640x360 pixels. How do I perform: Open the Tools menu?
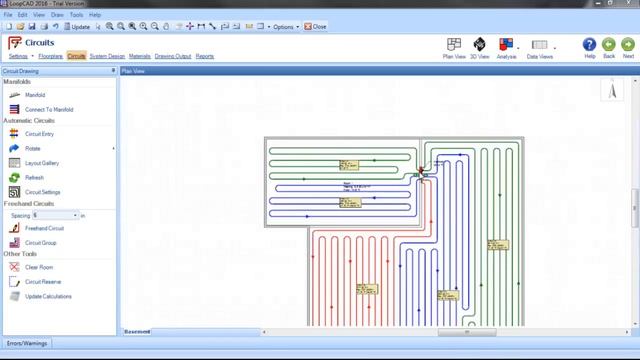[76, 15]
